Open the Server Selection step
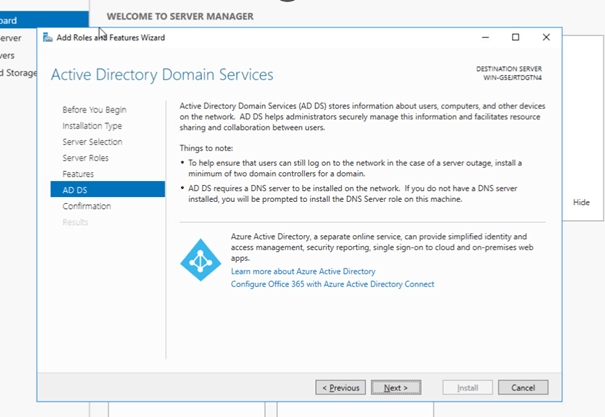The width and height of the screenshot is (605, 417). [93, 141]
